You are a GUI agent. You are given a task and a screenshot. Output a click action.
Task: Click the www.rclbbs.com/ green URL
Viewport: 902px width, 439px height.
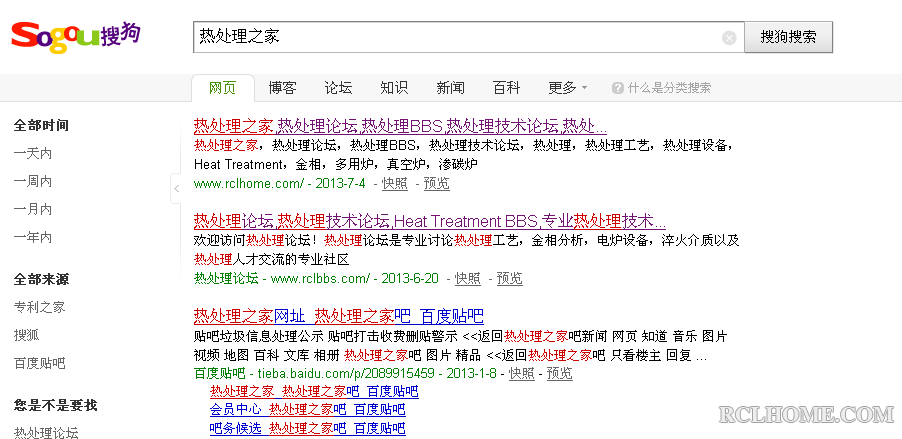point(320,278)
